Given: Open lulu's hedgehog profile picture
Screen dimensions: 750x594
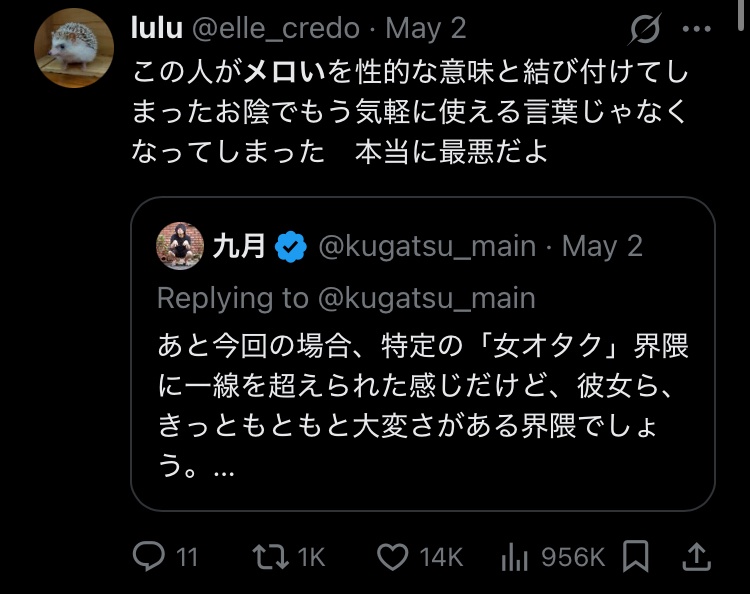Looking at the screenshot, I should click(73, 49).
